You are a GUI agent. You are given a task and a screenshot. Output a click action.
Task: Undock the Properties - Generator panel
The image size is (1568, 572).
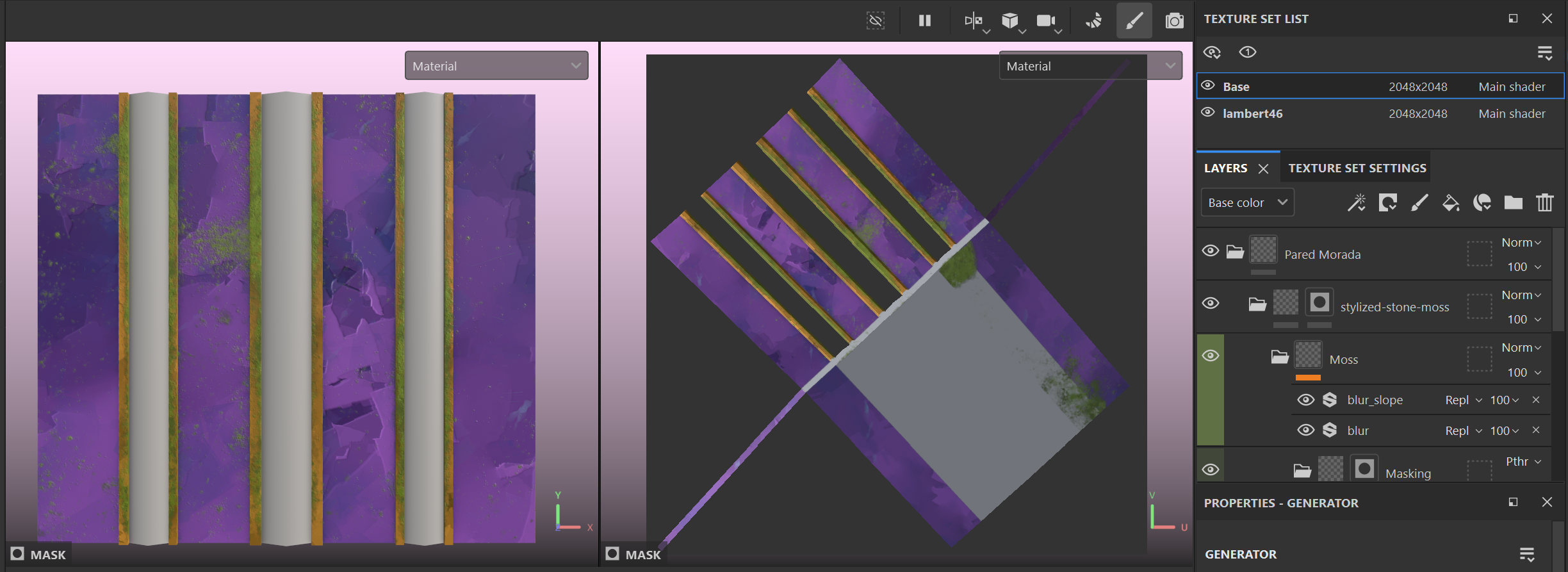[1513, 502]
